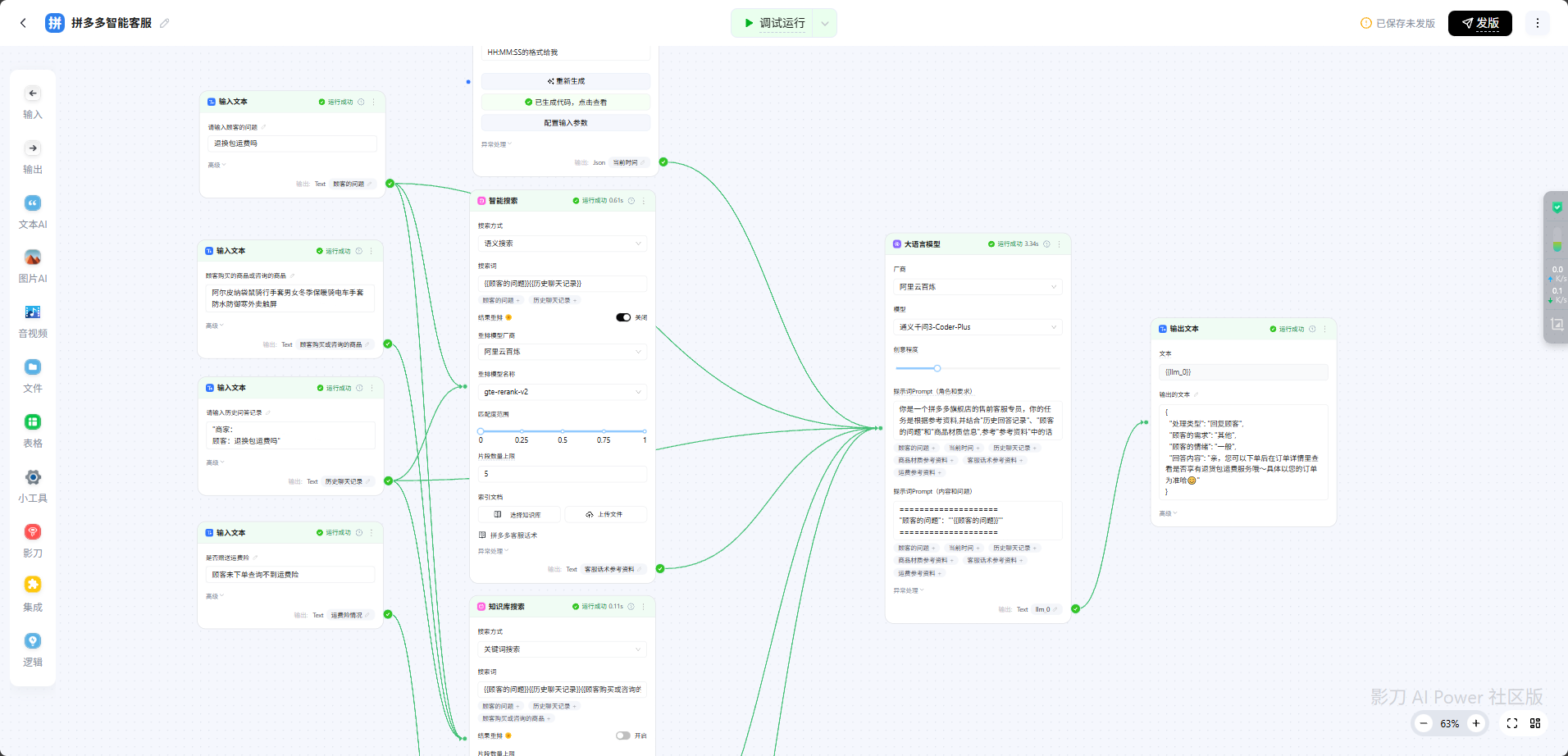1568x756 pixels.
Task: Click the 请输入顾客的问题 input field
Action: (x=292, y=143)
